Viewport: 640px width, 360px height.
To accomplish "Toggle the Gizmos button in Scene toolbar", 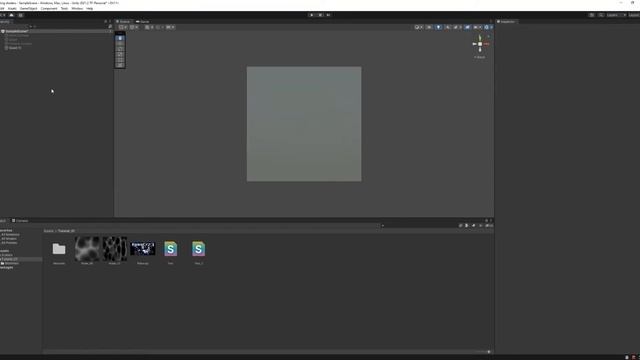I will point(486,27).
